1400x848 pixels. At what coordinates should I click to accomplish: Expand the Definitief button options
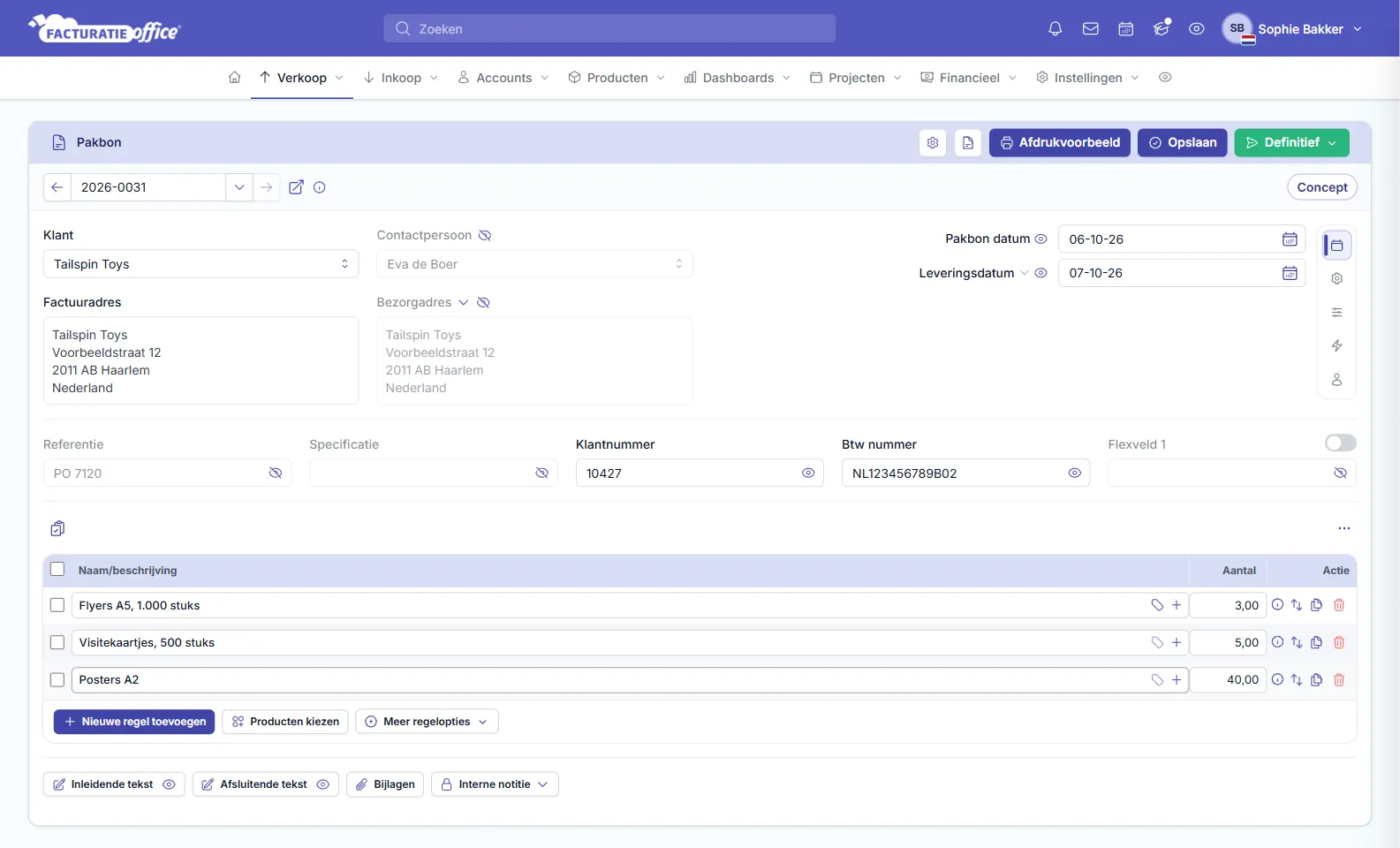pyautogui.click(x=1332, y=143)
